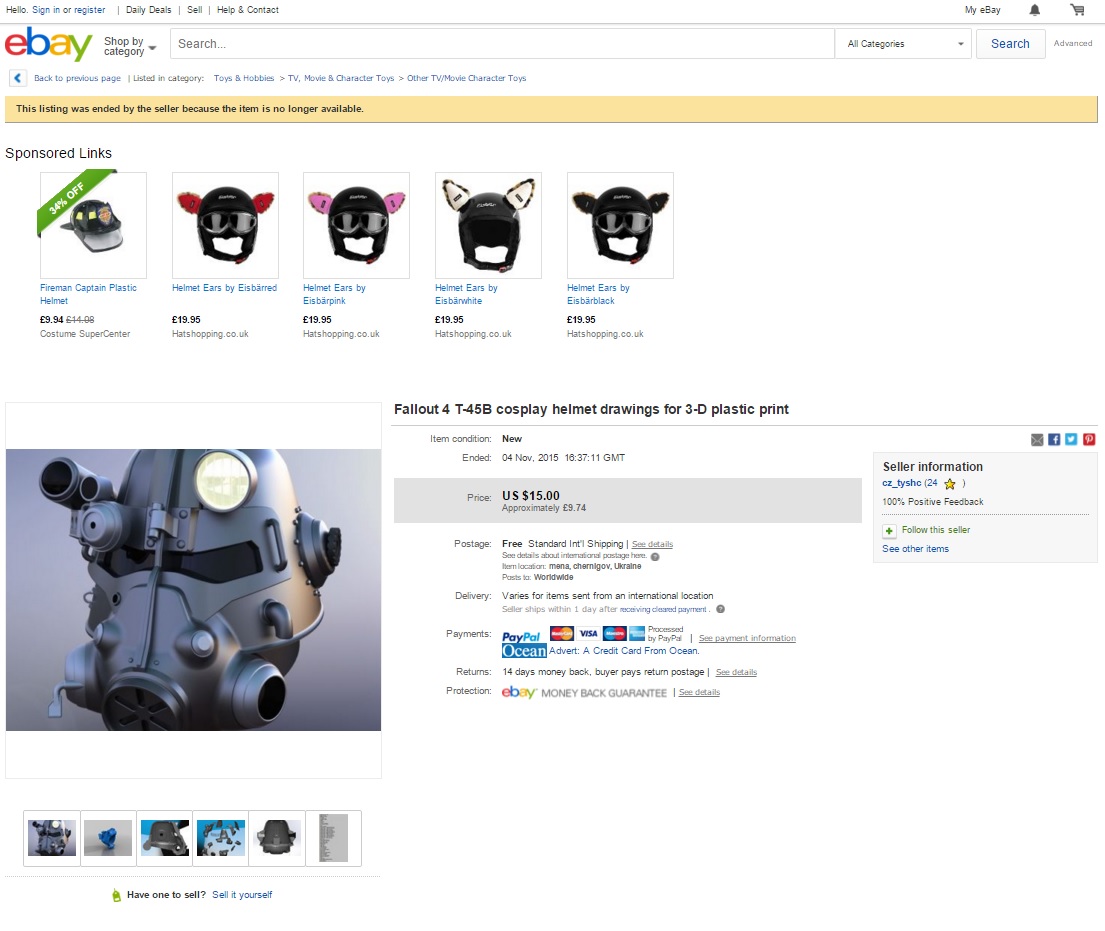
Task: Click the Ocean advert logo
Action: pos(524,651)
